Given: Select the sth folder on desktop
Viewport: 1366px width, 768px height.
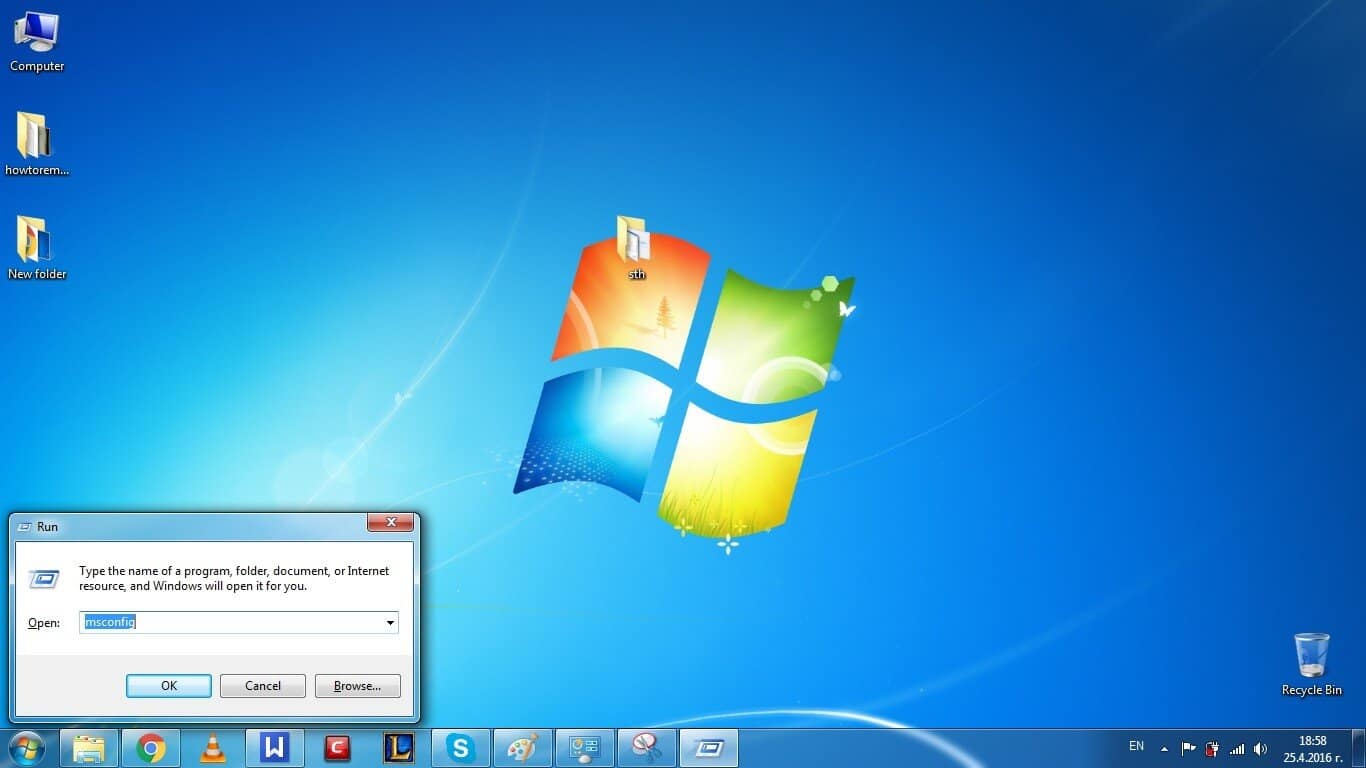Looking at the screenshot, I should click(x=636, y=247).
